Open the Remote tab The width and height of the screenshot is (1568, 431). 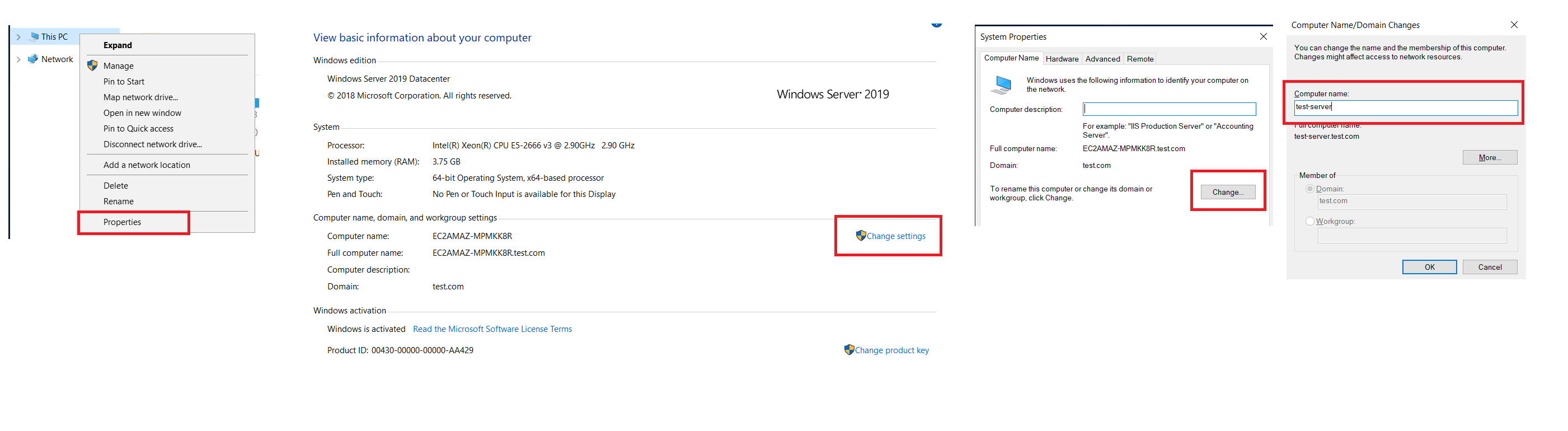click(1139, 59)
